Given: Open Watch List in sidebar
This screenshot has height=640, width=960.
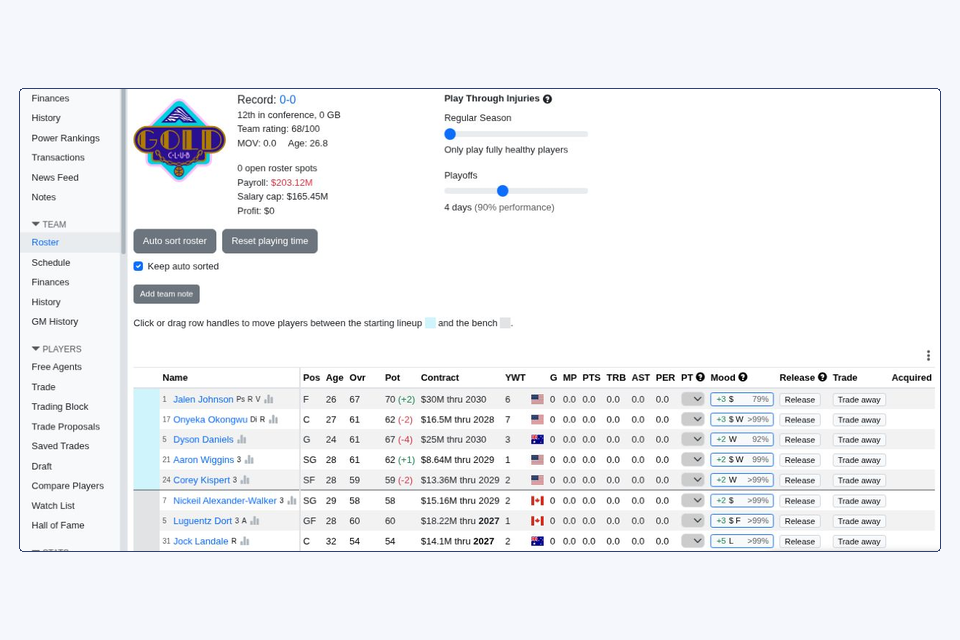Looking at the screenshot, I should pos(53,506).
